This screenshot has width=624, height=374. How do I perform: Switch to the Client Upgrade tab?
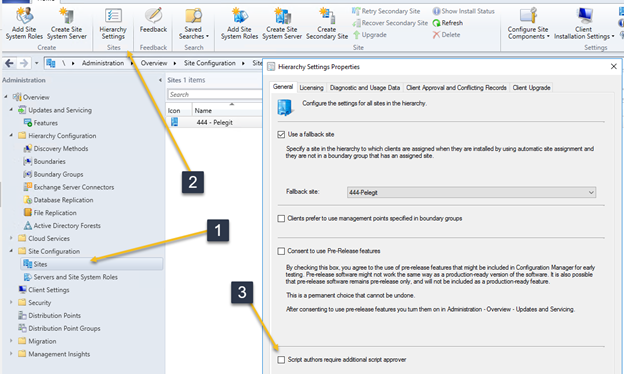point(531,88)
